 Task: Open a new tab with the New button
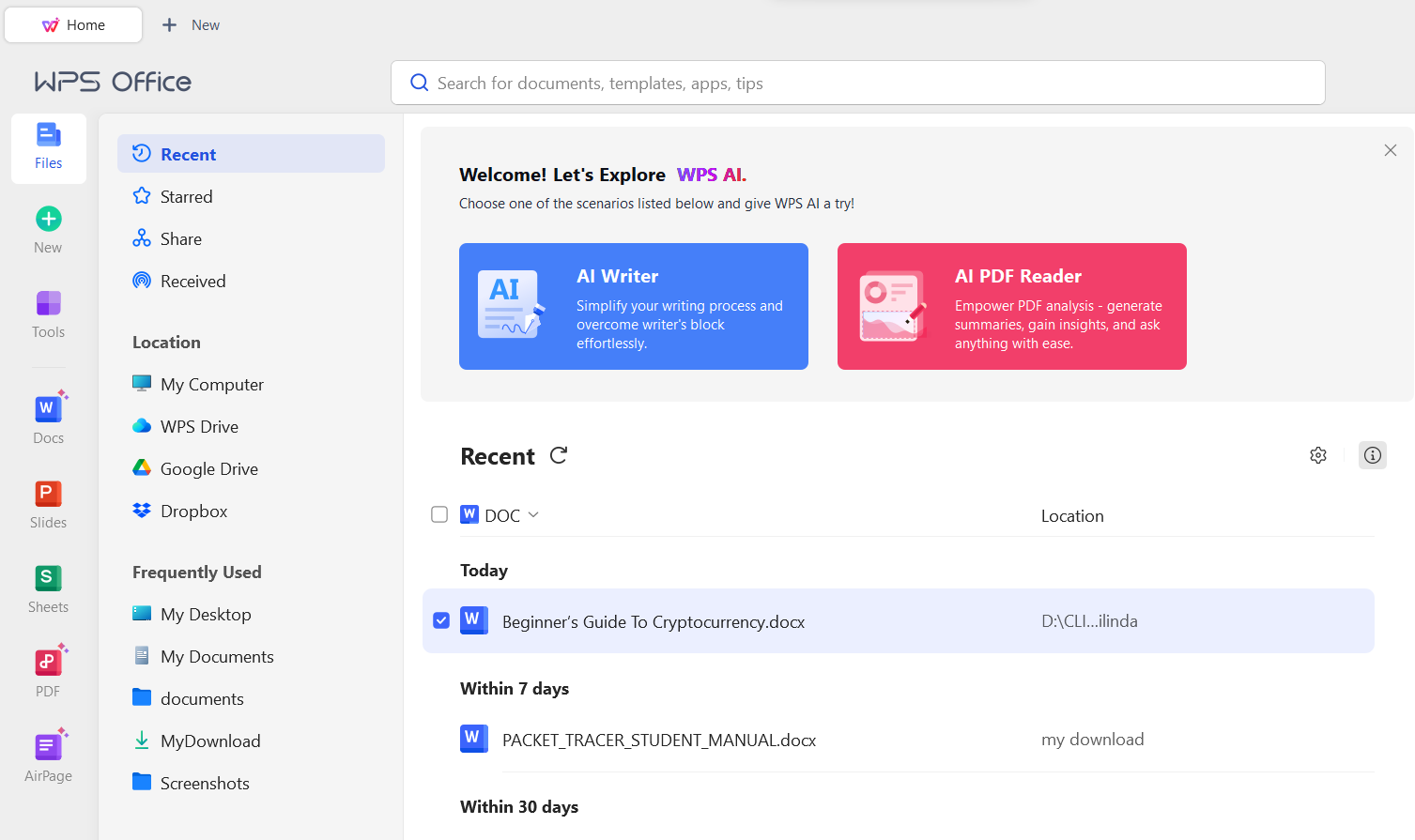[190, 24]
